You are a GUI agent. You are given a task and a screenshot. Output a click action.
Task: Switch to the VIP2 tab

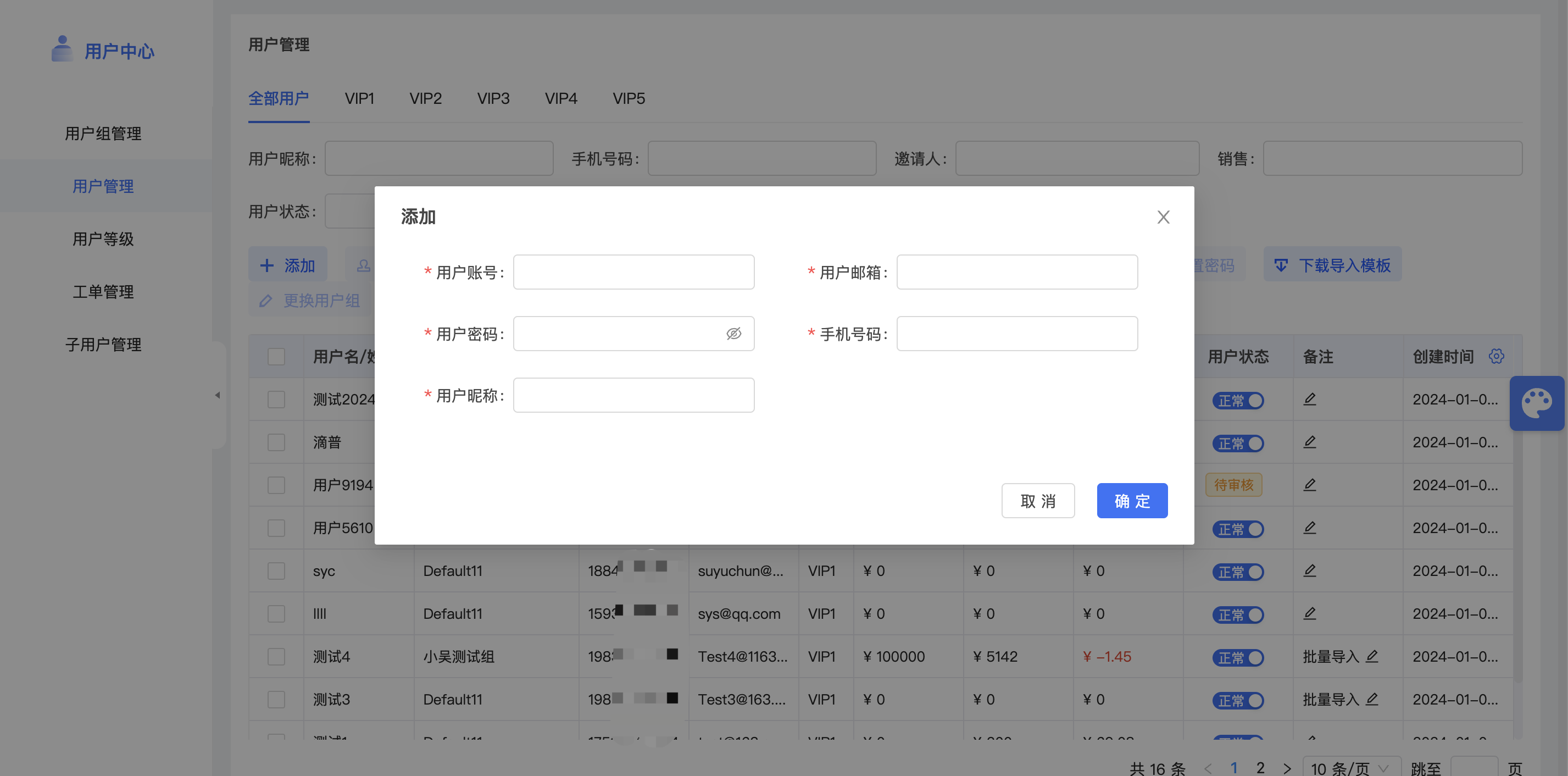pyautogui.click(x=425, y=98)
